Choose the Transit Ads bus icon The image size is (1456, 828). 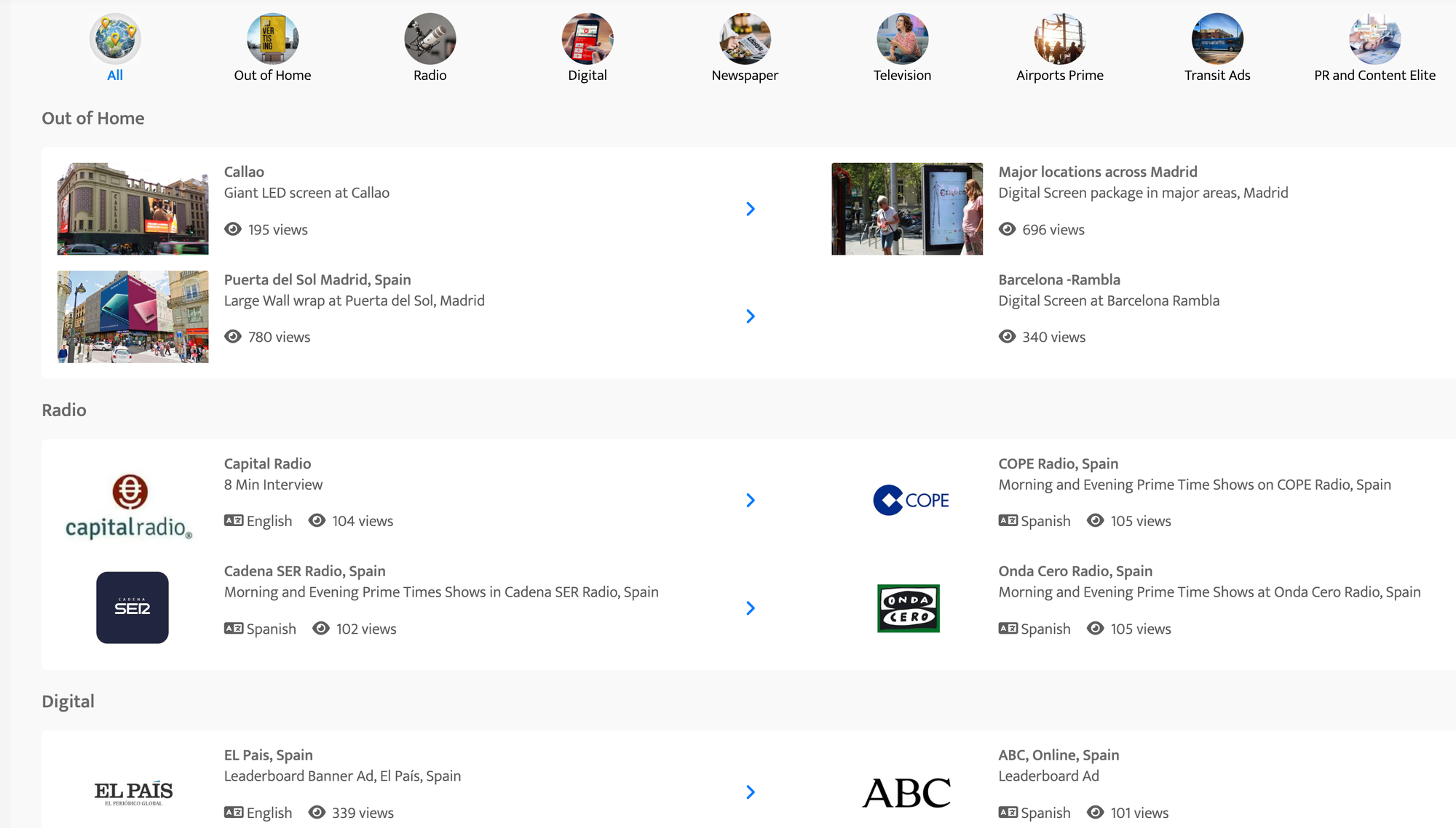coord(1217,39)
